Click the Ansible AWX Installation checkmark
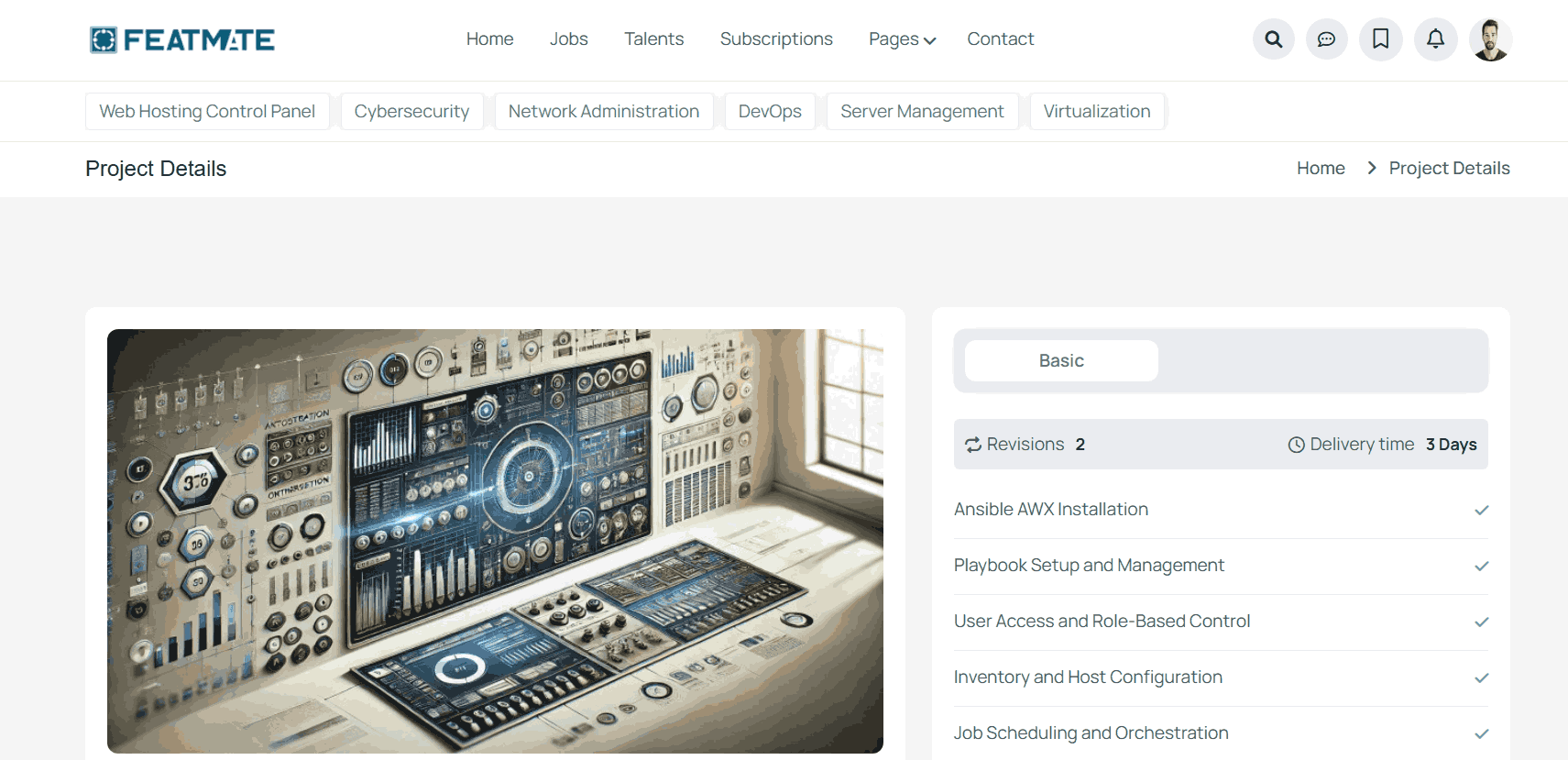Screen dimensions: 1568x760 point(1481,511)
